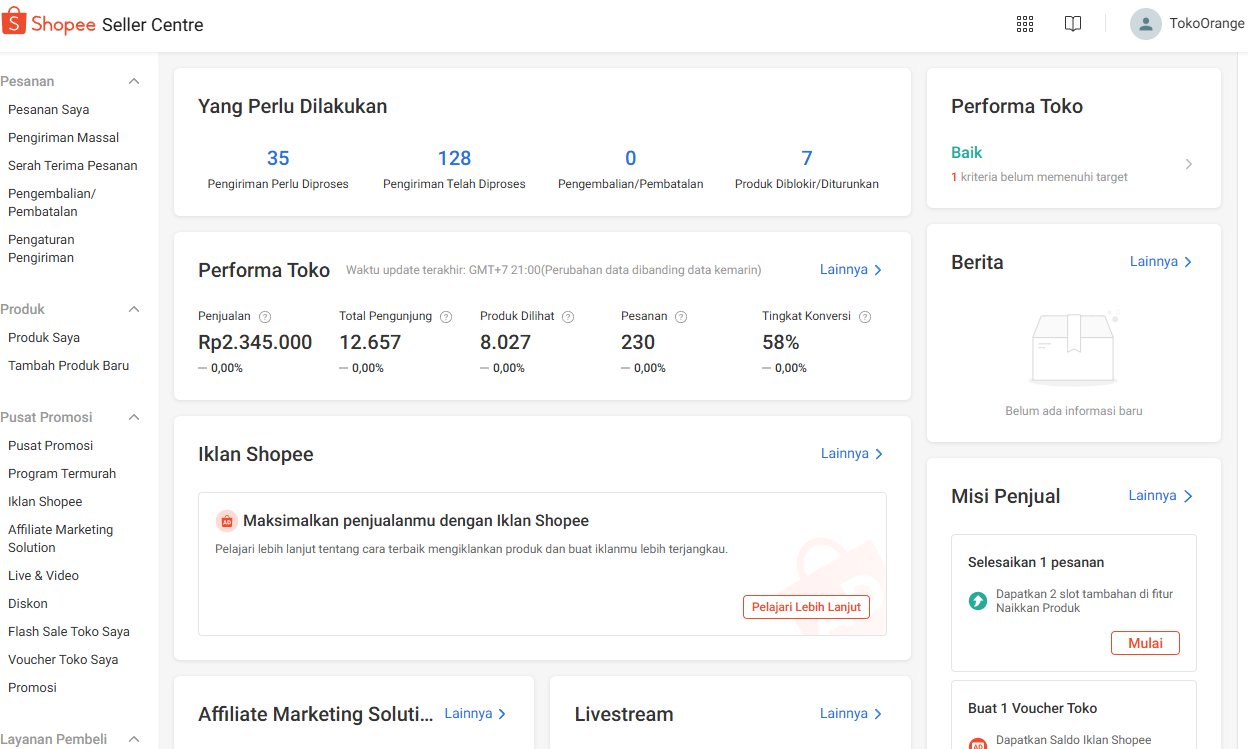This screenshot has height=749, width=1248.
Task: Click Pelajari Lebih Lanjut button
Action: [x=806, y=607]
